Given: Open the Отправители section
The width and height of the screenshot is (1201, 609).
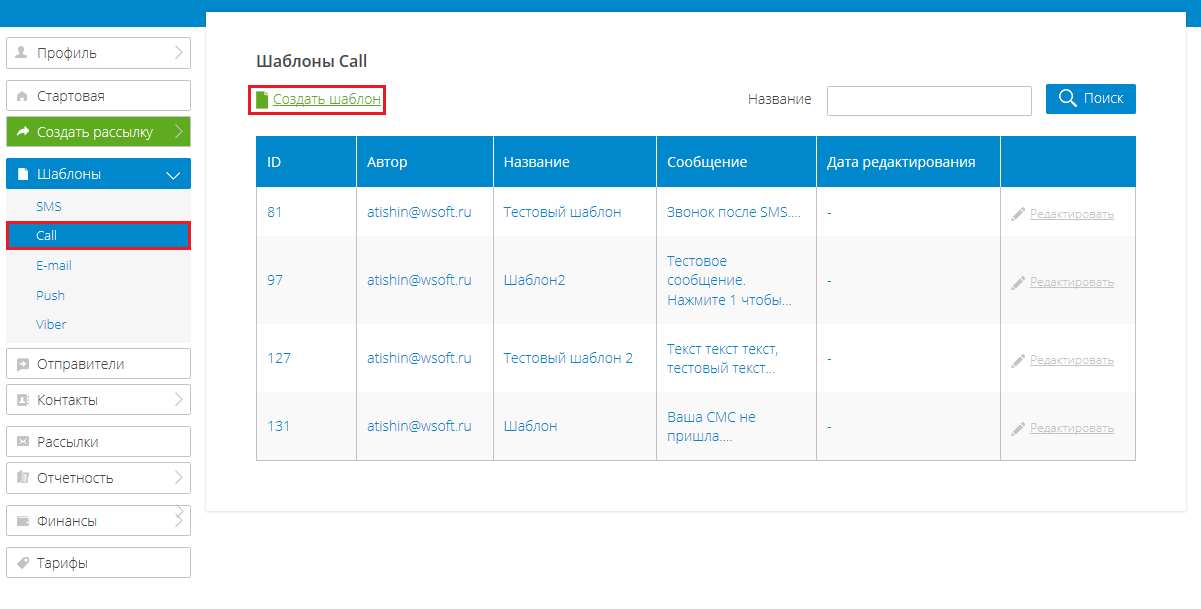Looking at the screenshot, I should click(x=98, y=364).
